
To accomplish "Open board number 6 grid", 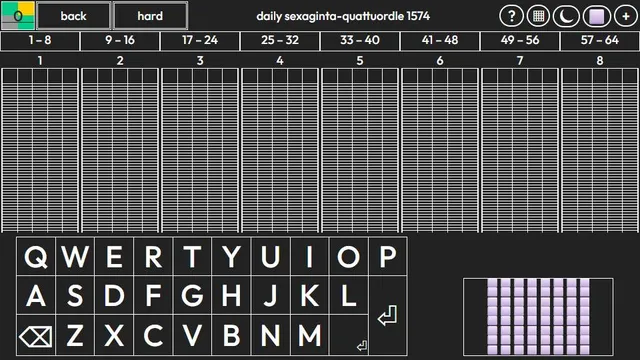I will [x=440, y=150].
